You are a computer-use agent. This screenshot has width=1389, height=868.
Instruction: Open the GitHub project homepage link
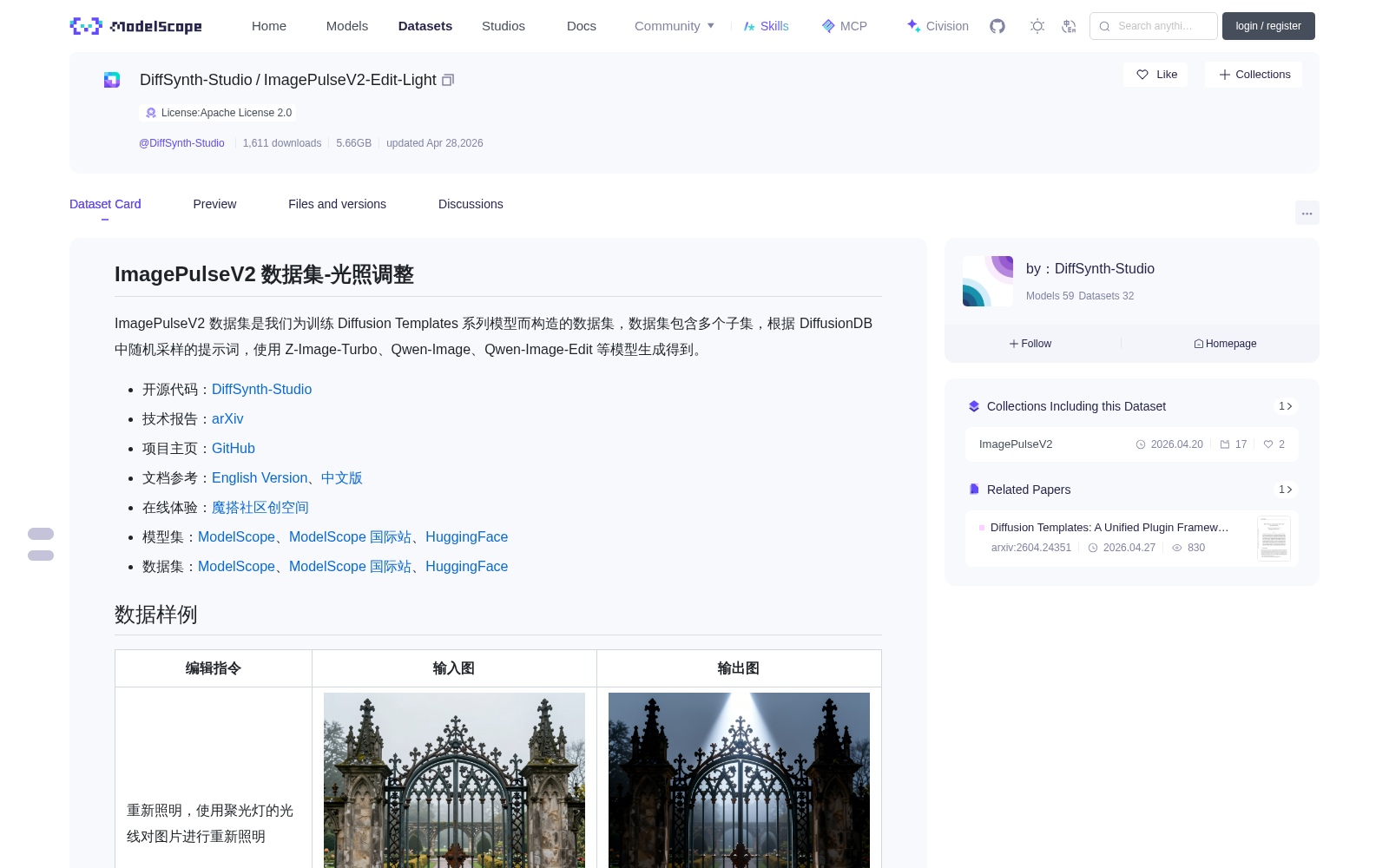pyautogui.click(x=234, y=449)
